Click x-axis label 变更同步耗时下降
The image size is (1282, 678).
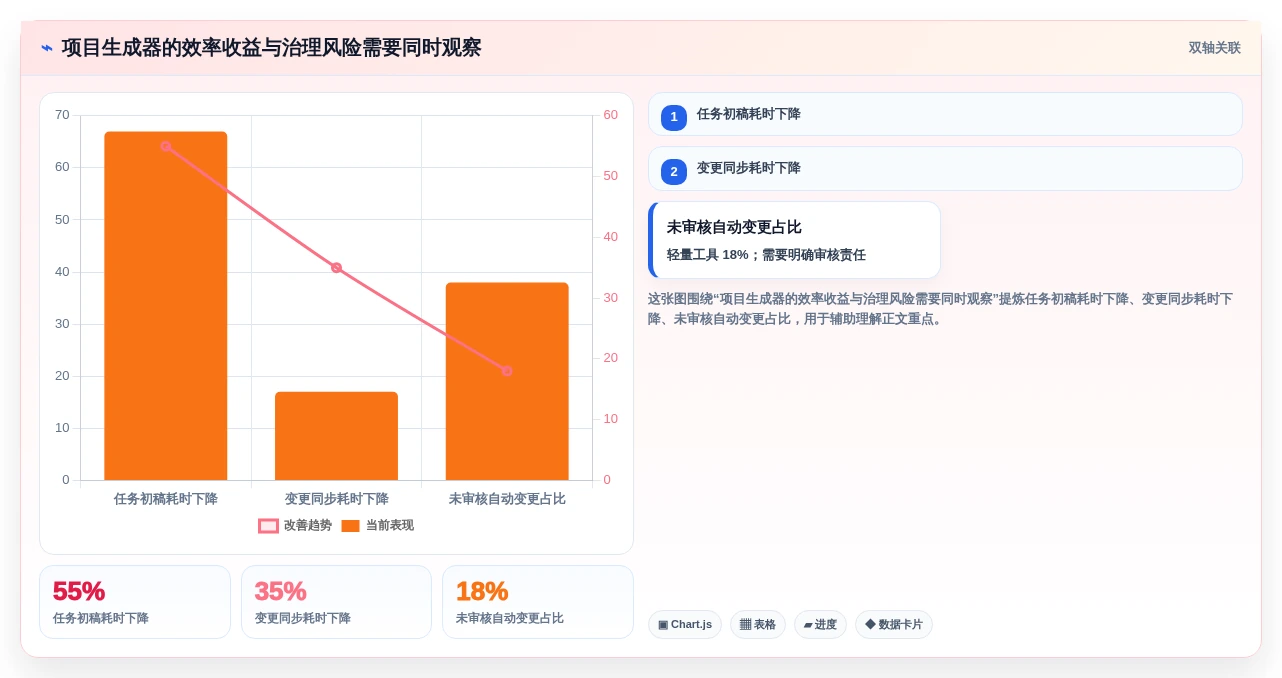click(336, 498)
